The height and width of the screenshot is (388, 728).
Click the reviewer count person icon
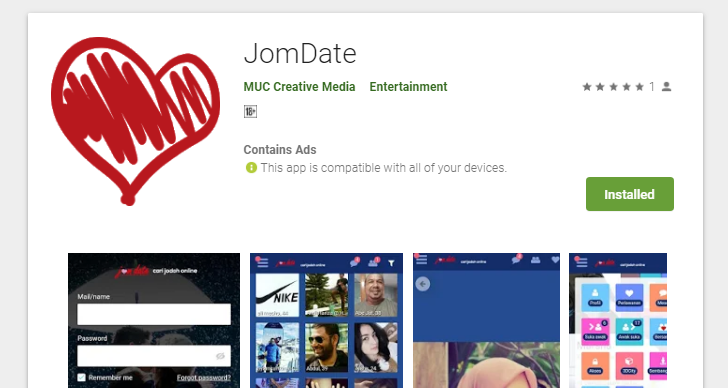tap(666, 87)
